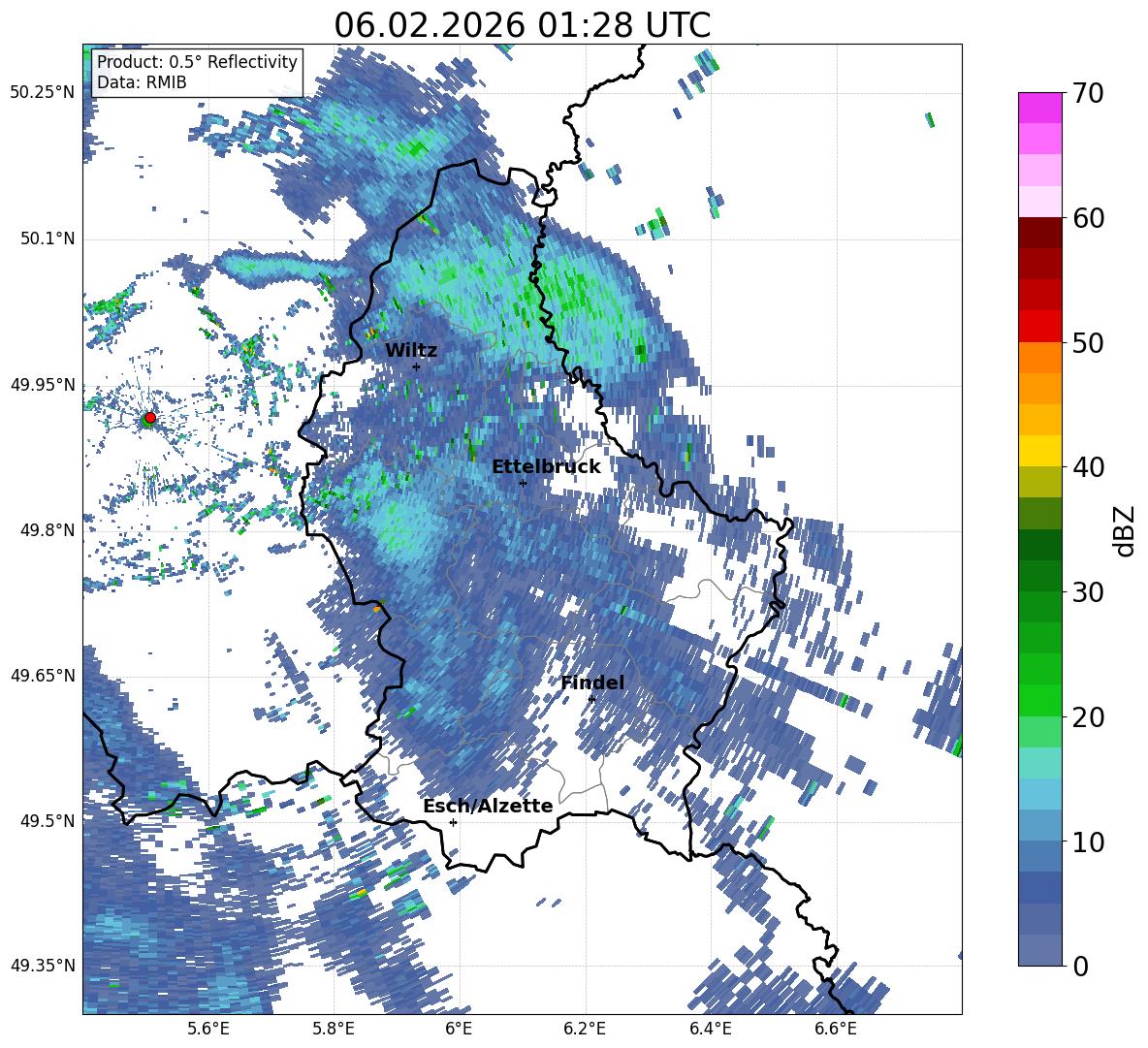Image resolution: width=1148 pixels, height=1048 pixels.
Task: Click the 5.8°E longitude label
Action: coord(334,1029)
